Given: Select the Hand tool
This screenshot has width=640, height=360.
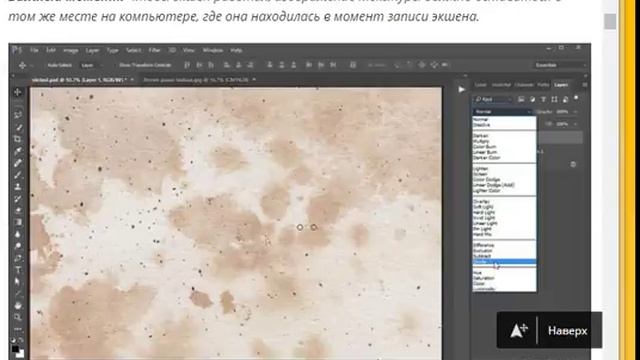Looking at the screenshot, I should pyautogui.click(x=18, y=305).
